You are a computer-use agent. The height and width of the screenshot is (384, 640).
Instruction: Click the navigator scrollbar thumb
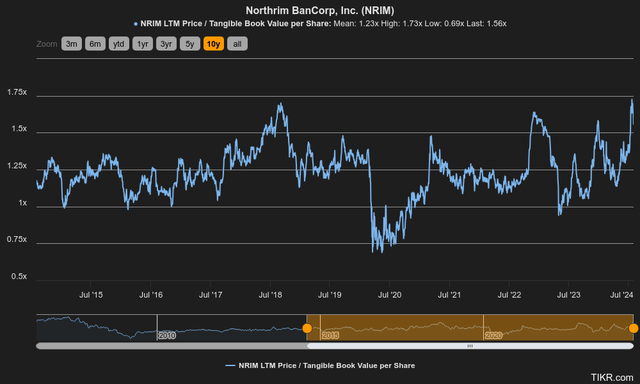[470, 346]
